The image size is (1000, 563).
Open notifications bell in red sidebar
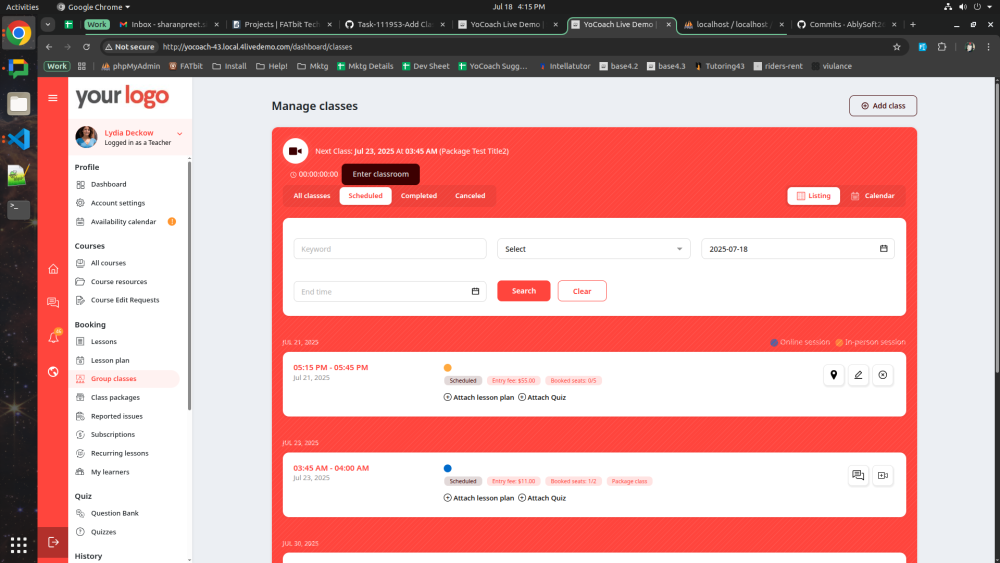point(53,338)
